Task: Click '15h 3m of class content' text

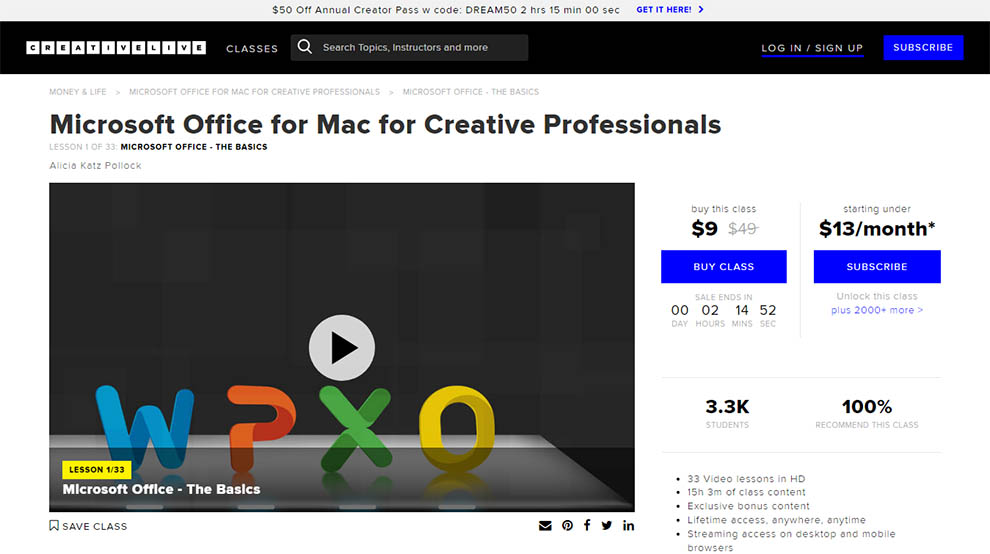Action: click(746, 492)
